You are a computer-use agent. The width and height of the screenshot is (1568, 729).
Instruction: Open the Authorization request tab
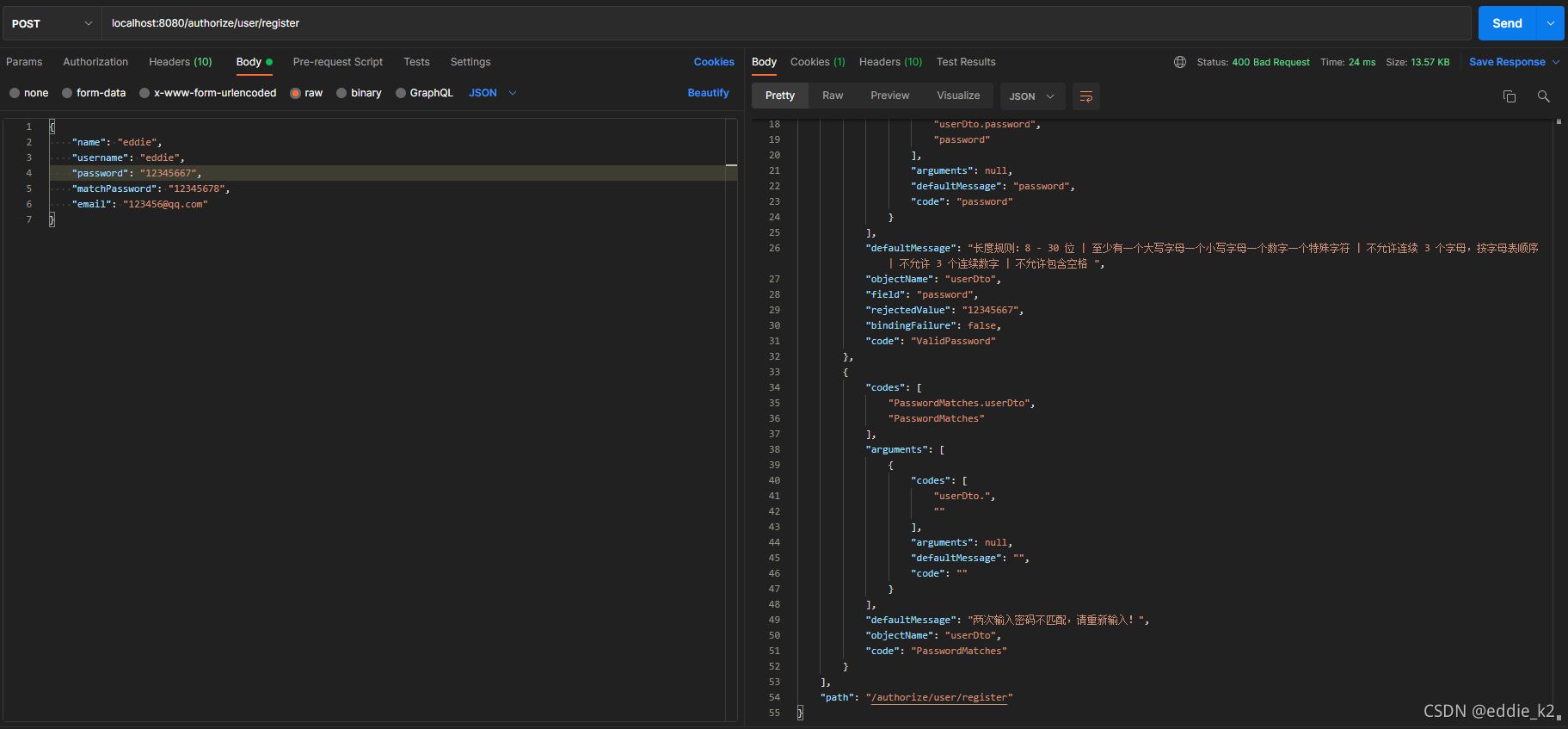(x=95, y=62)
